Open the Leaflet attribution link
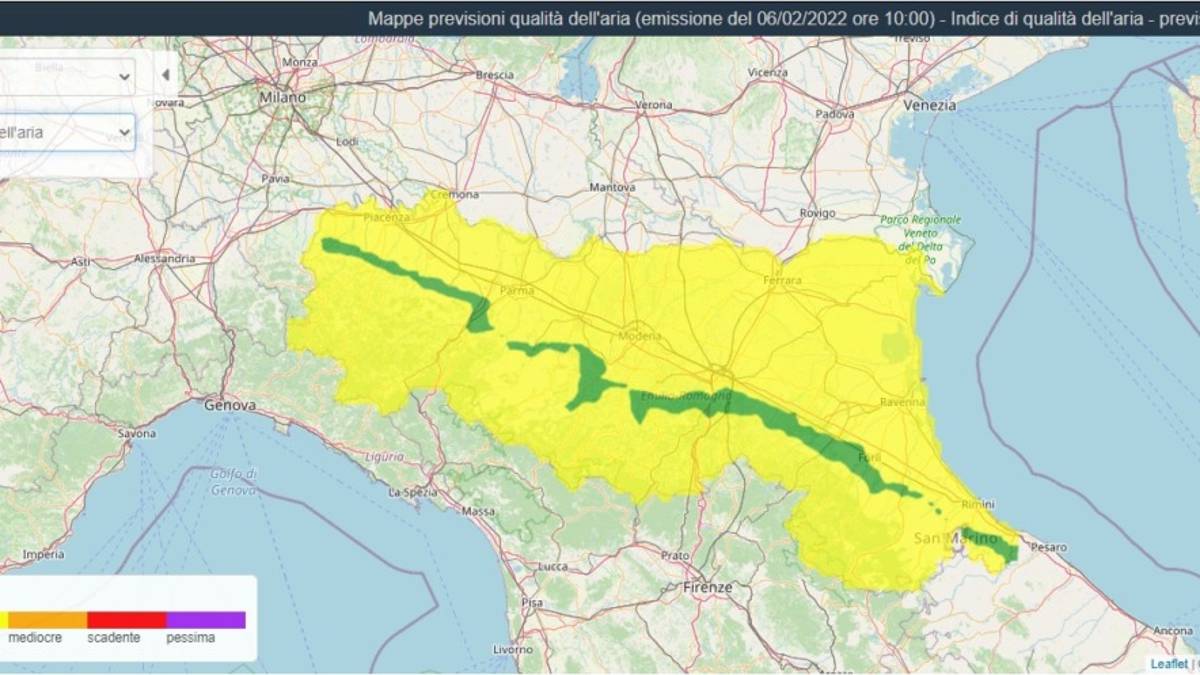Screen dimensions: 1200x675 (1168, 663)
